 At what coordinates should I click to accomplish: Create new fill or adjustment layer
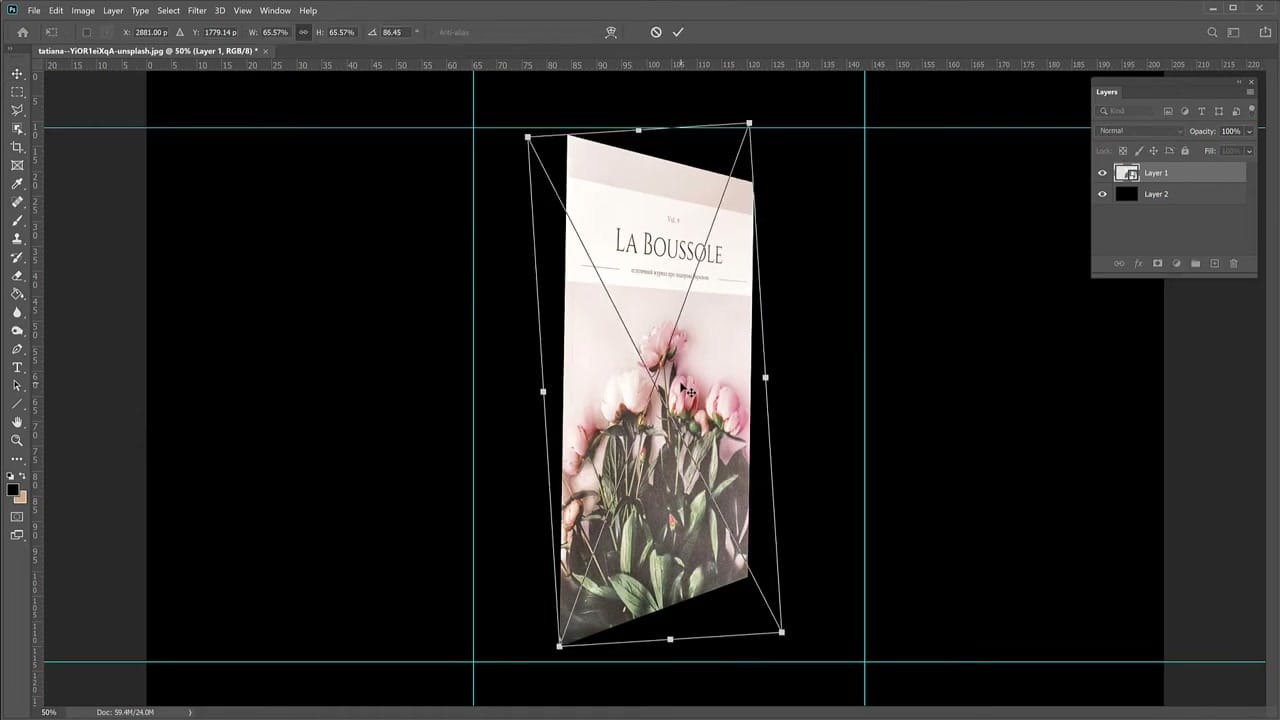click(1176, 263)
